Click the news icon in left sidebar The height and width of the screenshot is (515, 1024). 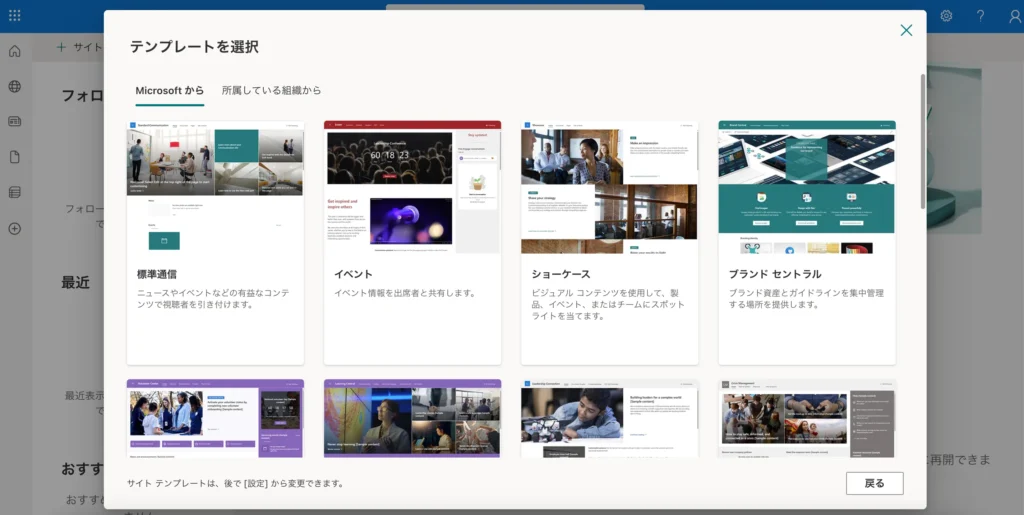tap(14, 121)
